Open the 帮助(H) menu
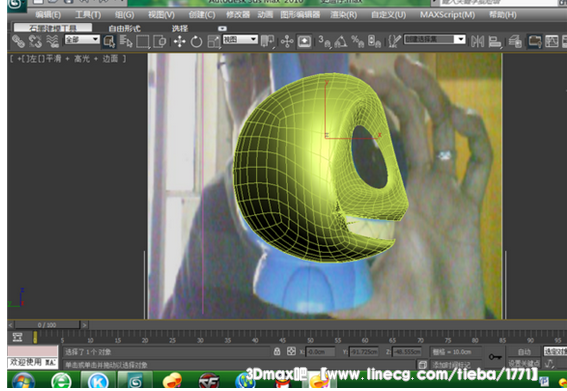The height and width of the screenshot is (391, 567). coord(503,15)
